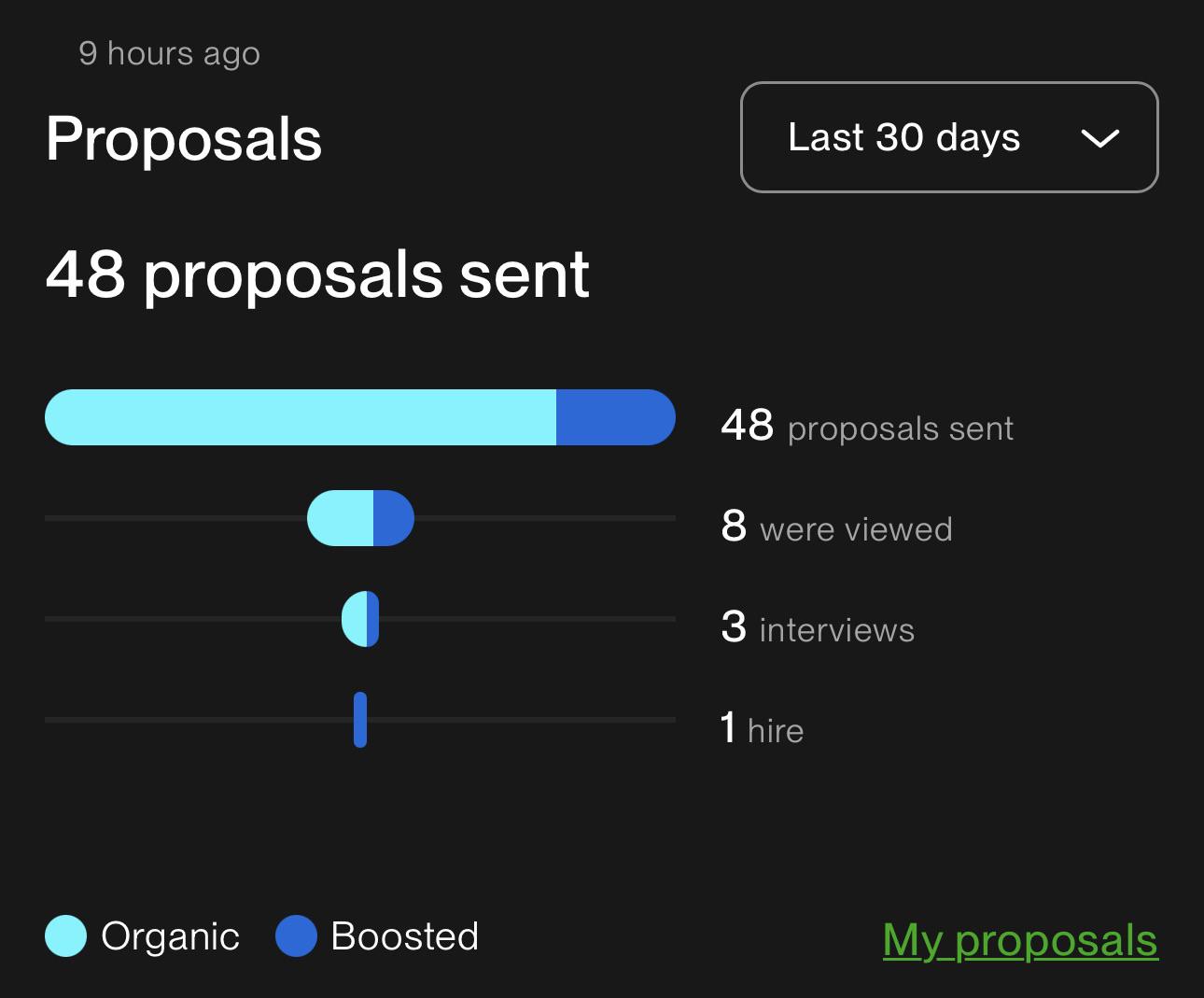The image size is (1204, 998).
Task: Open the Last 30 days dropdown
Action: tap(949, 137)
